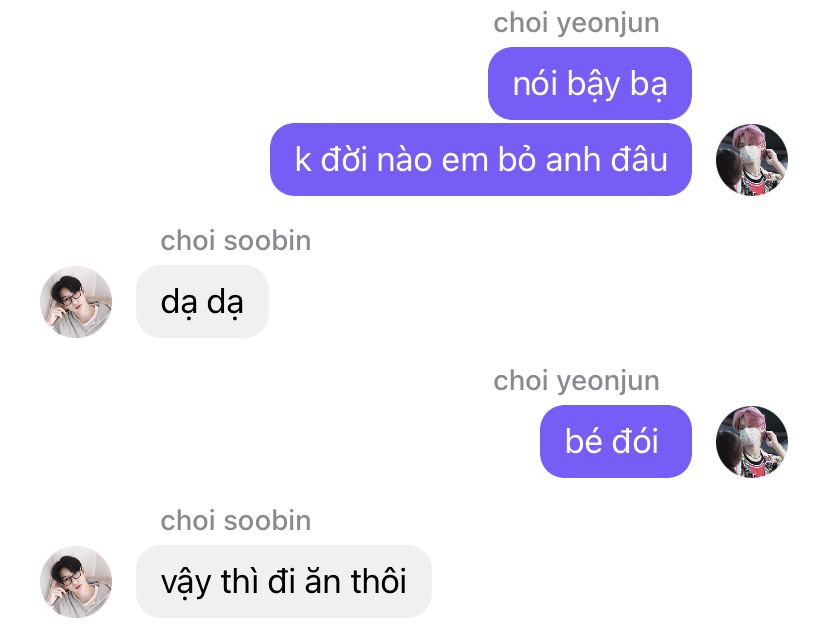Viewport: 828px width, 635px height.
Task: Tap the purple 'bé đói' message bubble
Action: 616,441
